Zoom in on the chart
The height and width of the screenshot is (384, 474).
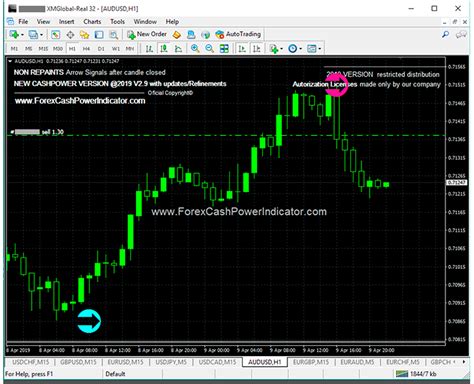(195, 49)
